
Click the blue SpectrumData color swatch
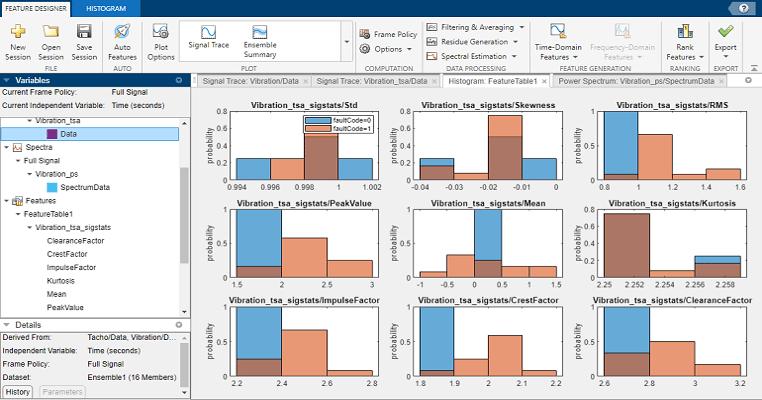click(x=52, y=187)
